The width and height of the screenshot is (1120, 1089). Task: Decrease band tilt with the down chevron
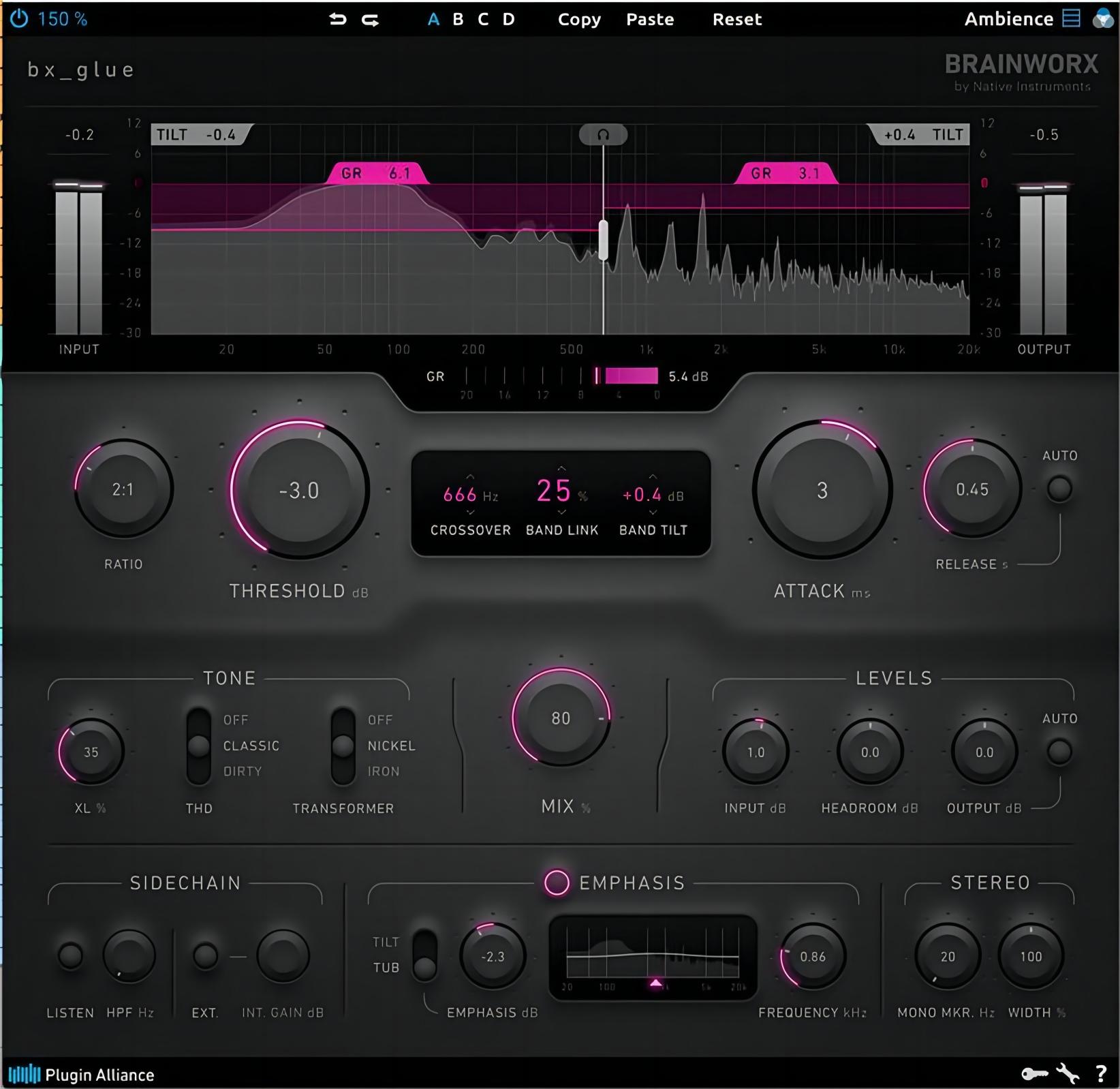(653, 512)
